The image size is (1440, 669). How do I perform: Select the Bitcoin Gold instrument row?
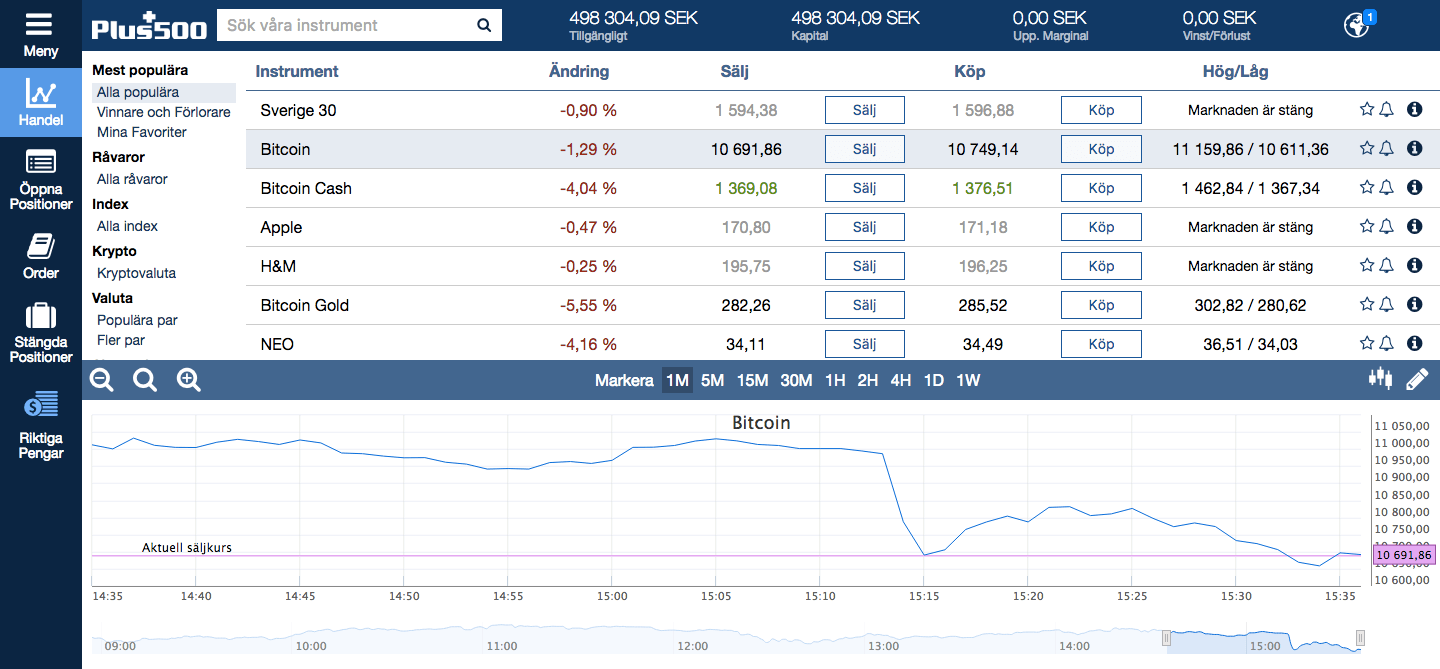click(x=843, y=305)
